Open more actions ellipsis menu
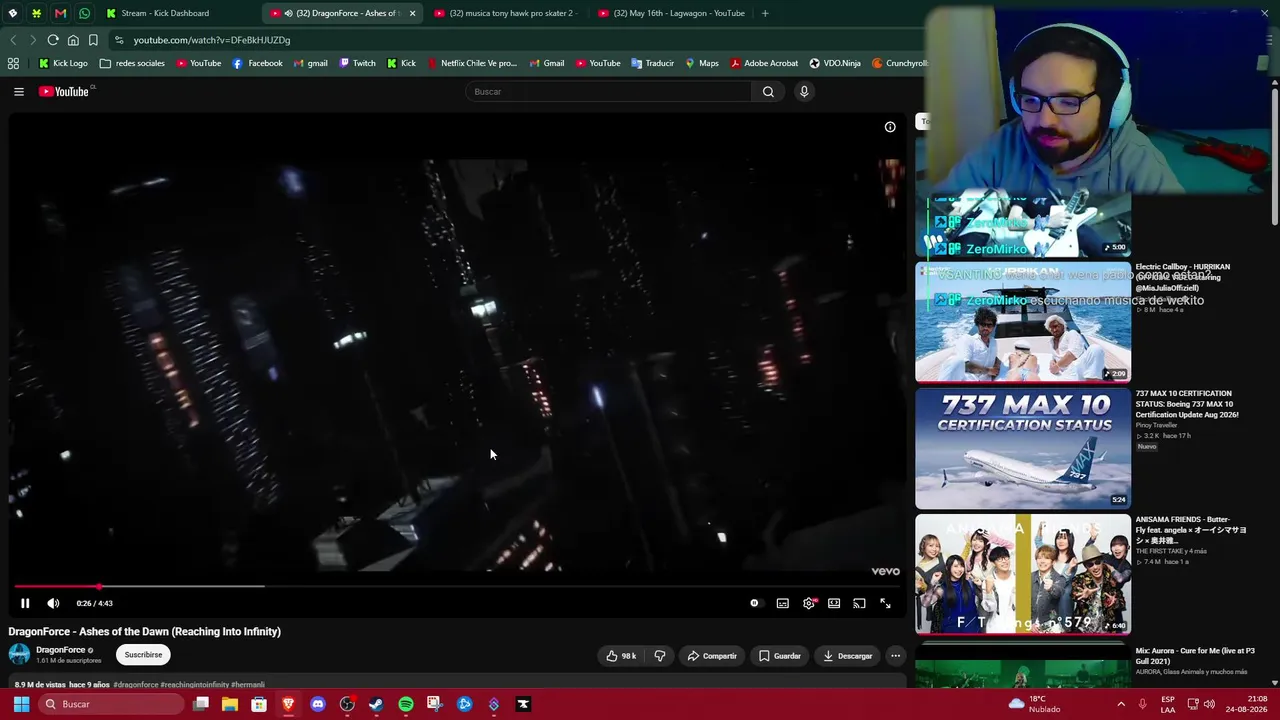 click(x=896, y=656)
